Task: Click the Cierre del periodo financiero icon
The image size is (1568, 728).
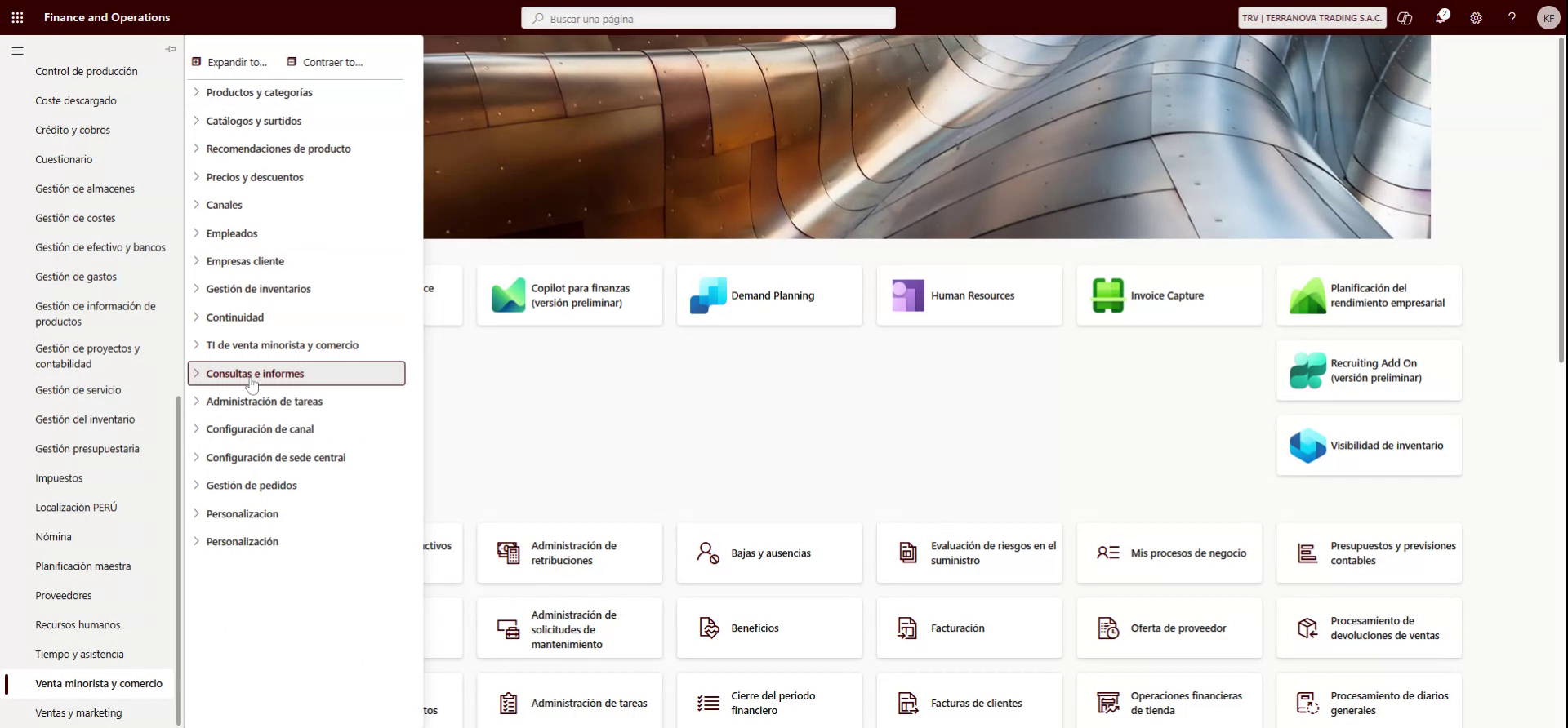Action: point(708,704)
